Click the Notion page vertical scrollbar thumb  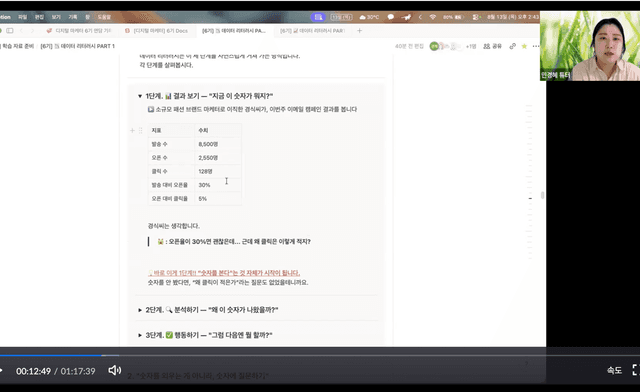pos(542,195)
